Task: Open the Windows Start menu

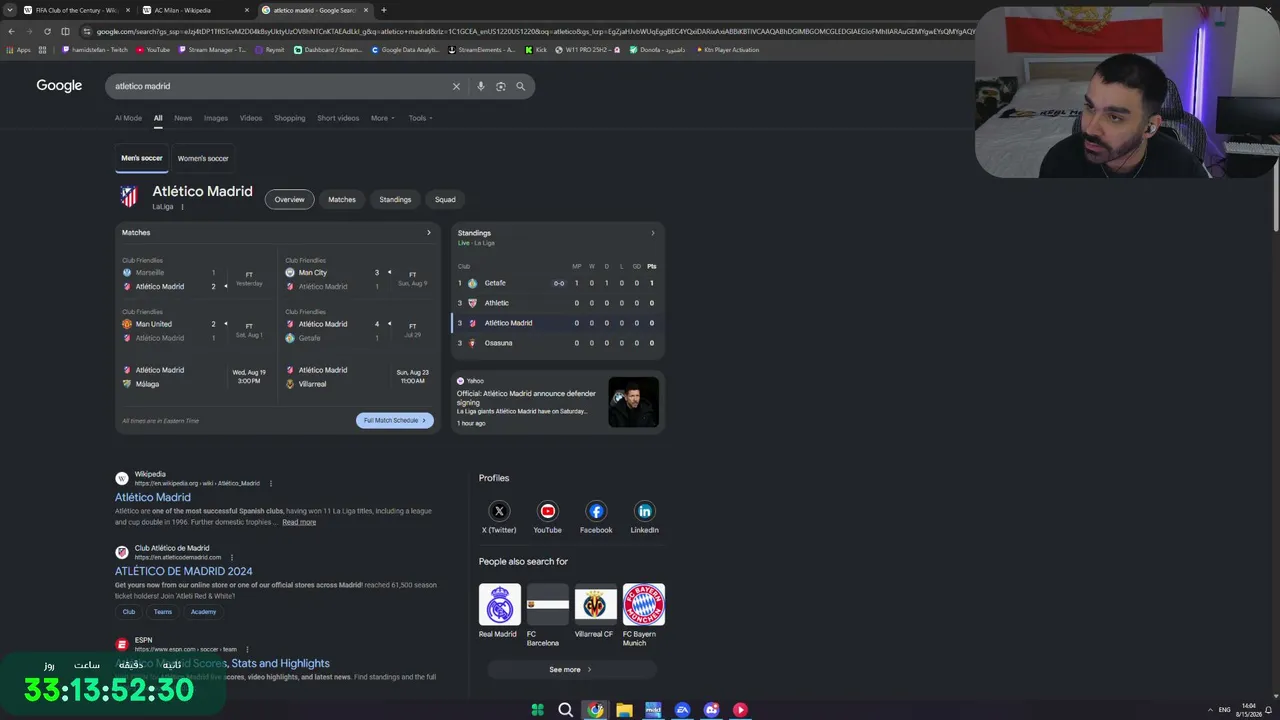Action: click(537, 710)
